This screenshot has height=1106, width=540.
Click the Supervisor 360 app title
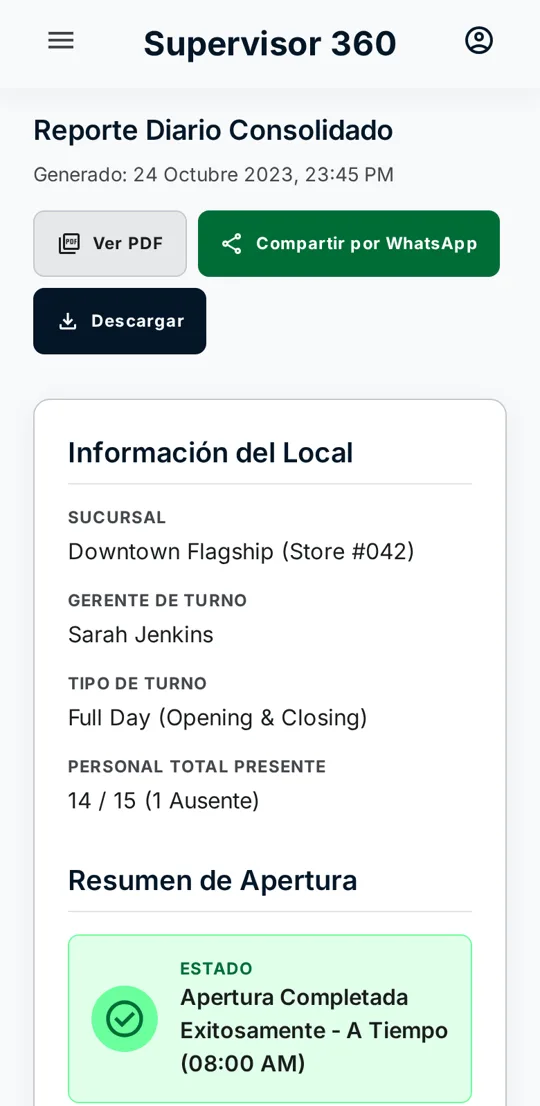pyautogui.click(x=270, y=44)
